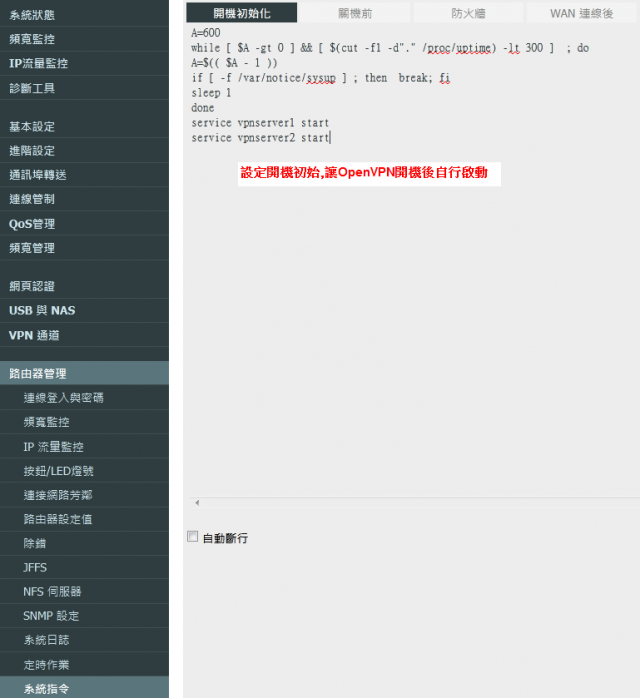The image size is (640, 699).
Task: Open 系統日誌 page
Action: 84,640
